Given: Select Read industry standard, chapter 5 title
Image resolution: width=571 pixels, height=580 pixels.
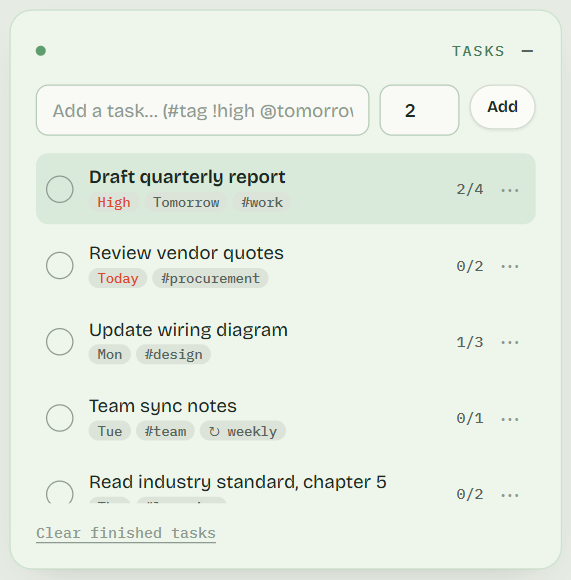Looking at the screenshot, I should [x=238, y=482].
